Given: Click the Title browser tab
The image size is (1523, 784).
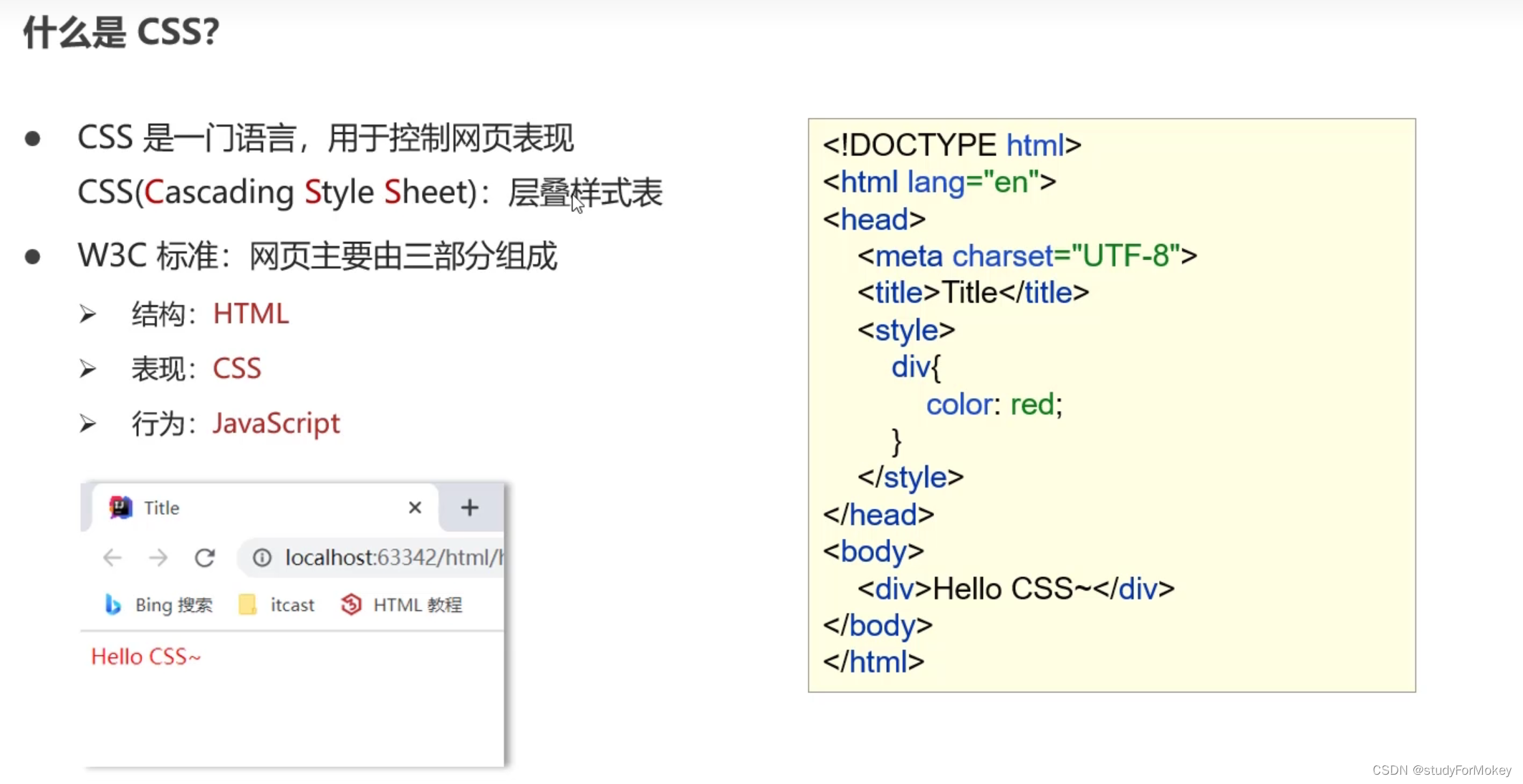Looking at the screenshot, I should [265, 508].
